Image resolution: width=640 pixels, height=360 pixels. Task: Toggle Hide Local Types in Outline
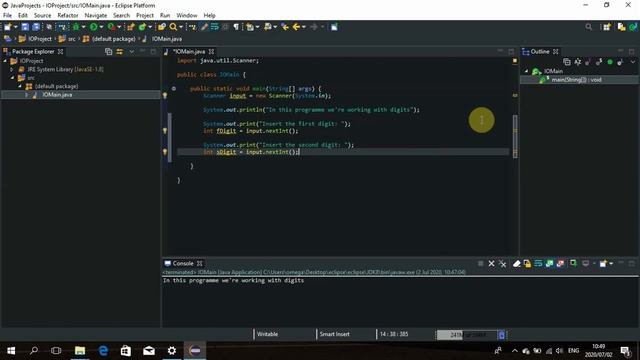click(620, 62)
